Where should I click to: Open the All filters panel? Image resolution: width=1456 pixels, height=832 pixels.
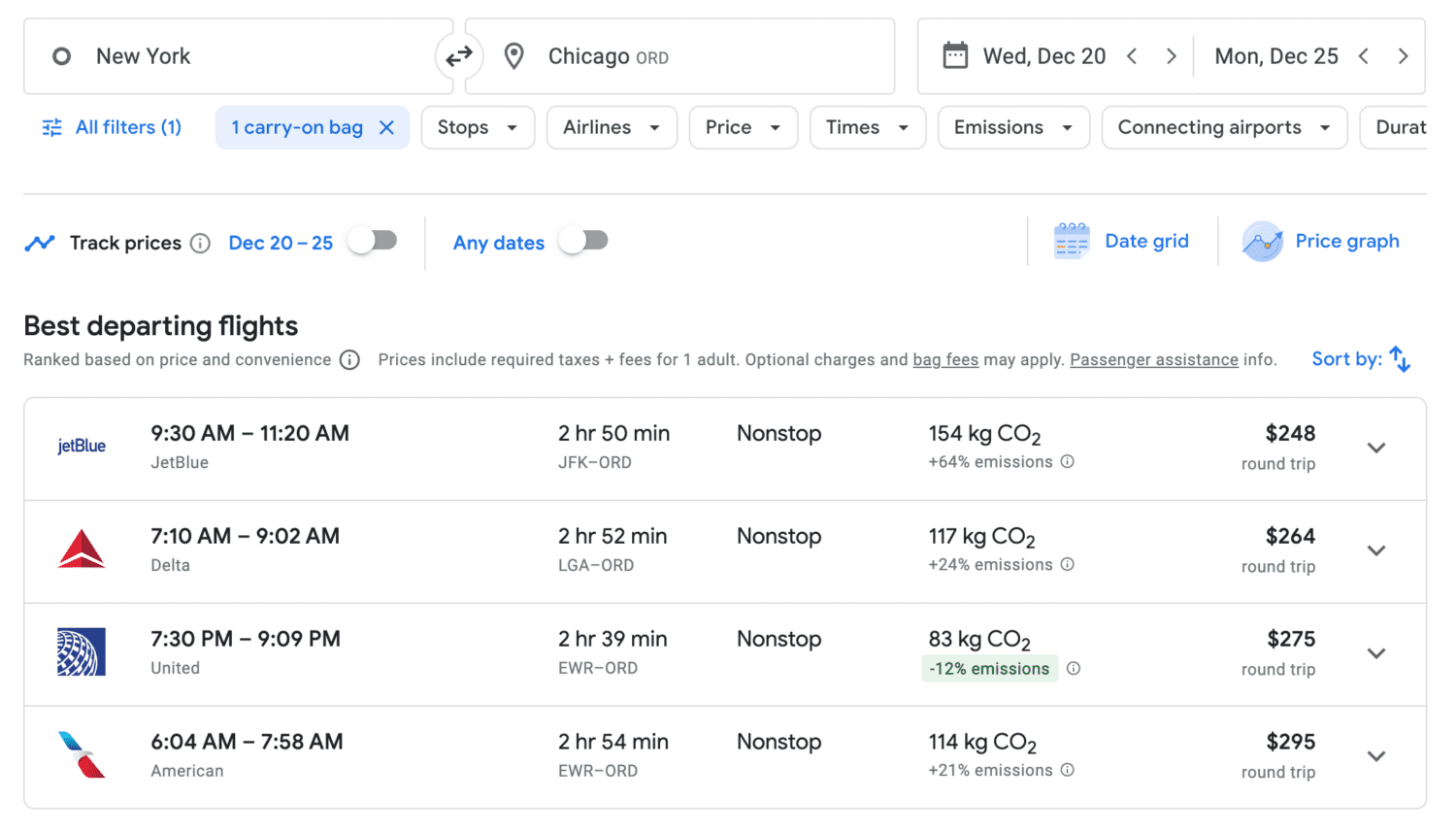tap(111, 127)
